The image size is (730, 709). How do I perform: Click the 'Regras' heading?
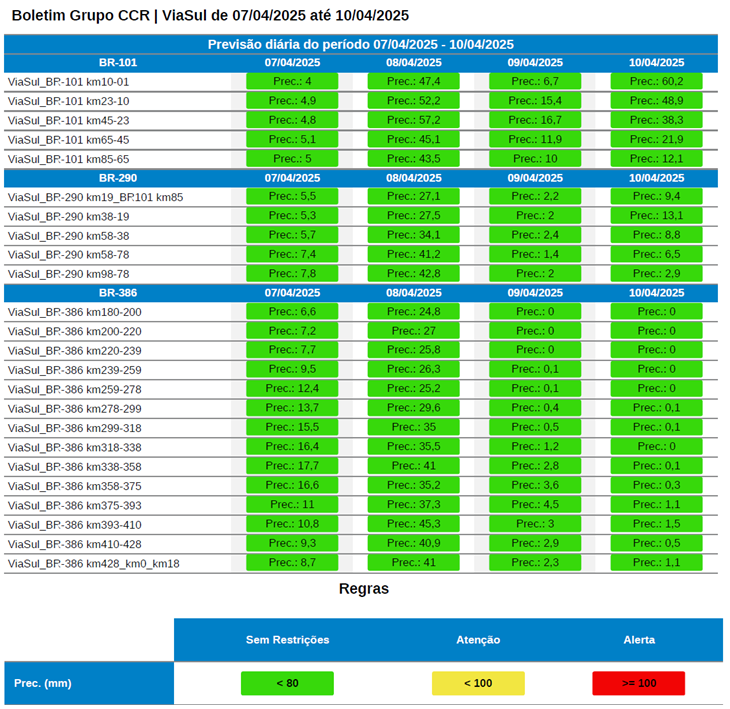click(364, 588)
